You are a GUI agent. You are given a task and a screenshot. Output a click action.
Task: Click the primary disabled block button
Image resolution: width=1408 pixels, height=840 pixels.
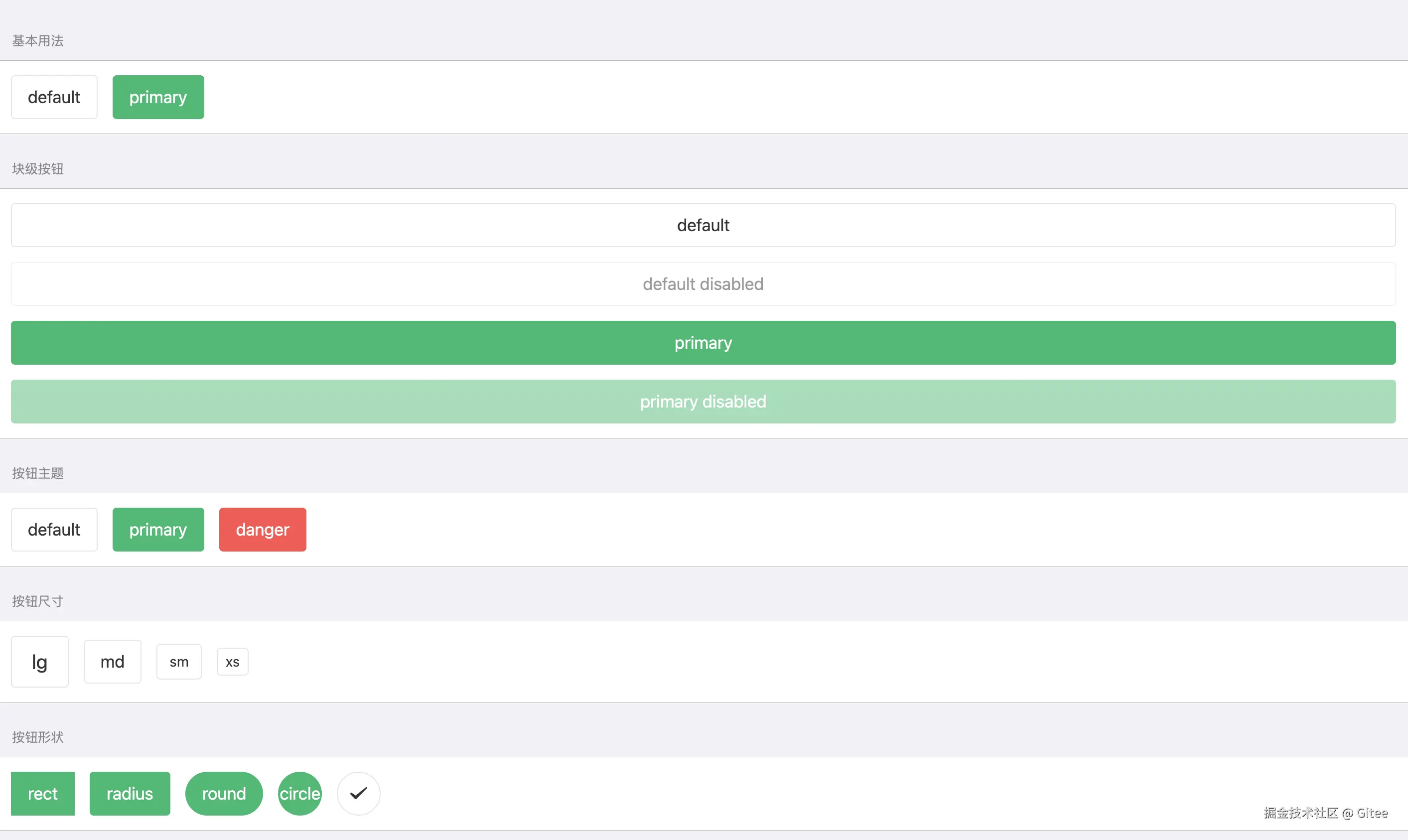703,402
